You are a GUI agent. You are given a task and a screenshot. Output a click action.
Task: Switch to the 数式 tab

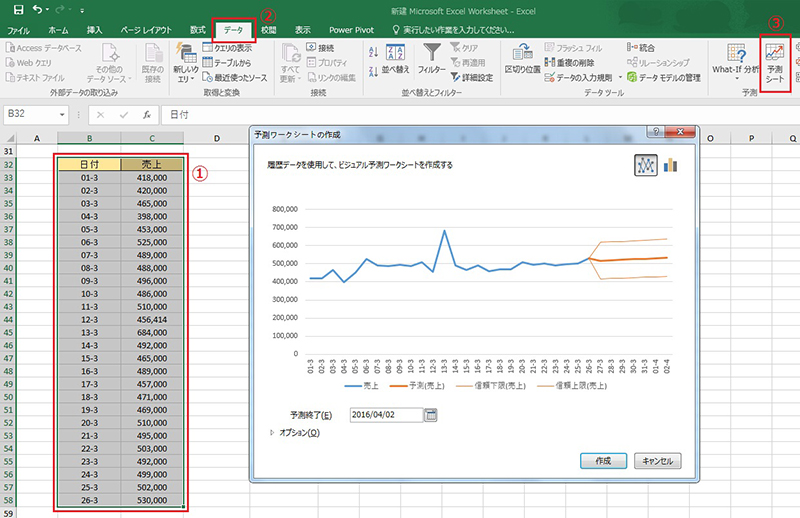(x=198, y=30)
